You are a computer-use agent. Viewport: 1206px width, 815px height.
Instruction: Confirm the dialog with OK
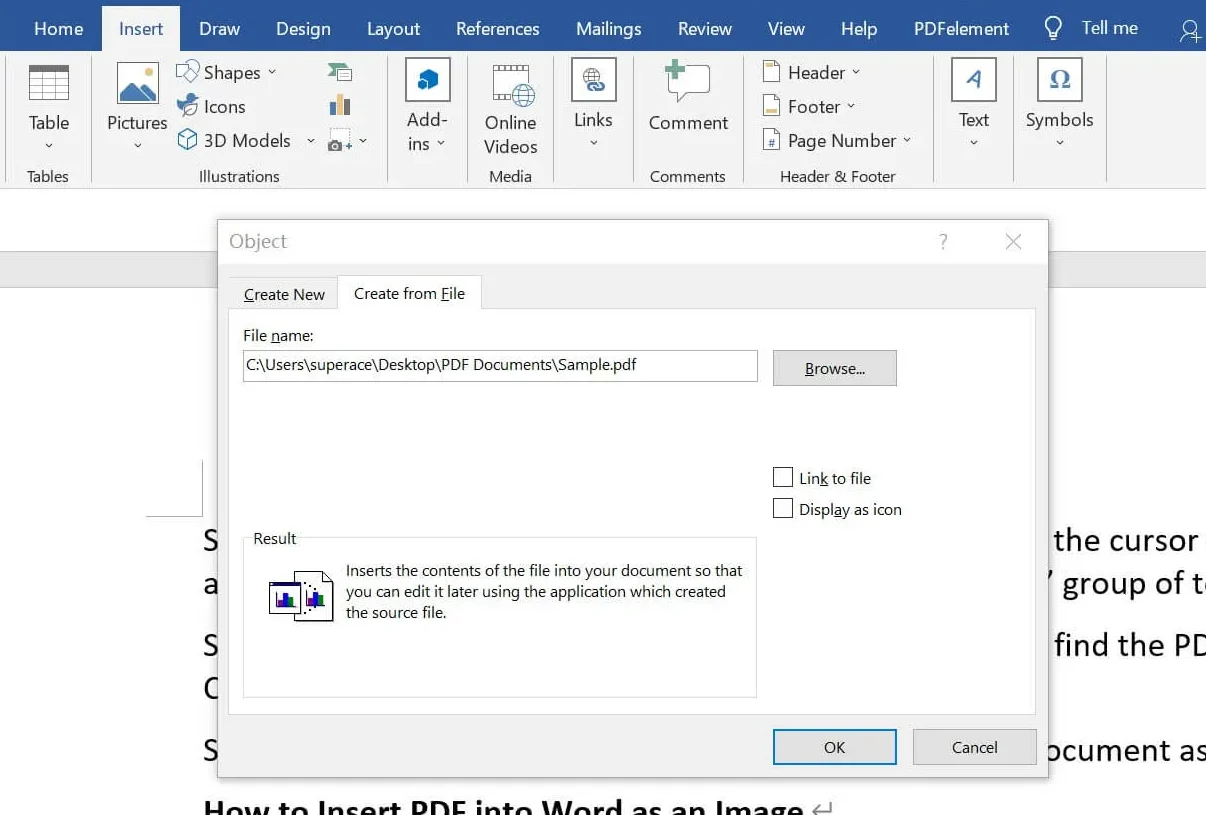834,747
